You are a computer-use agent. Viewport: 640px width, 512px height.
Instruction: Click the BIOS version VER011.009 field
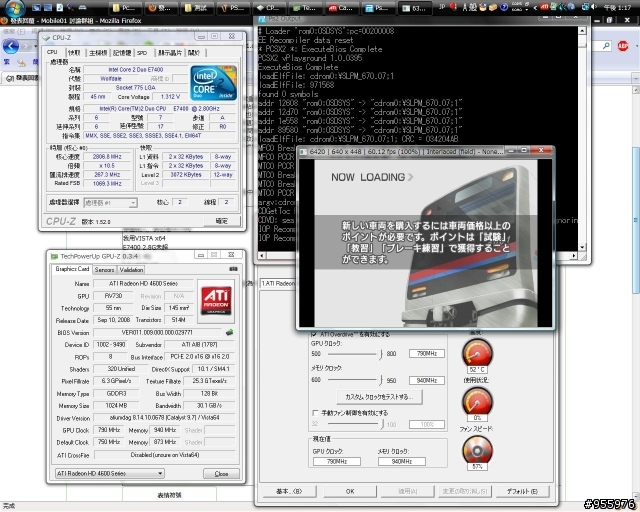pyautogui.click(x=157, y=332)
